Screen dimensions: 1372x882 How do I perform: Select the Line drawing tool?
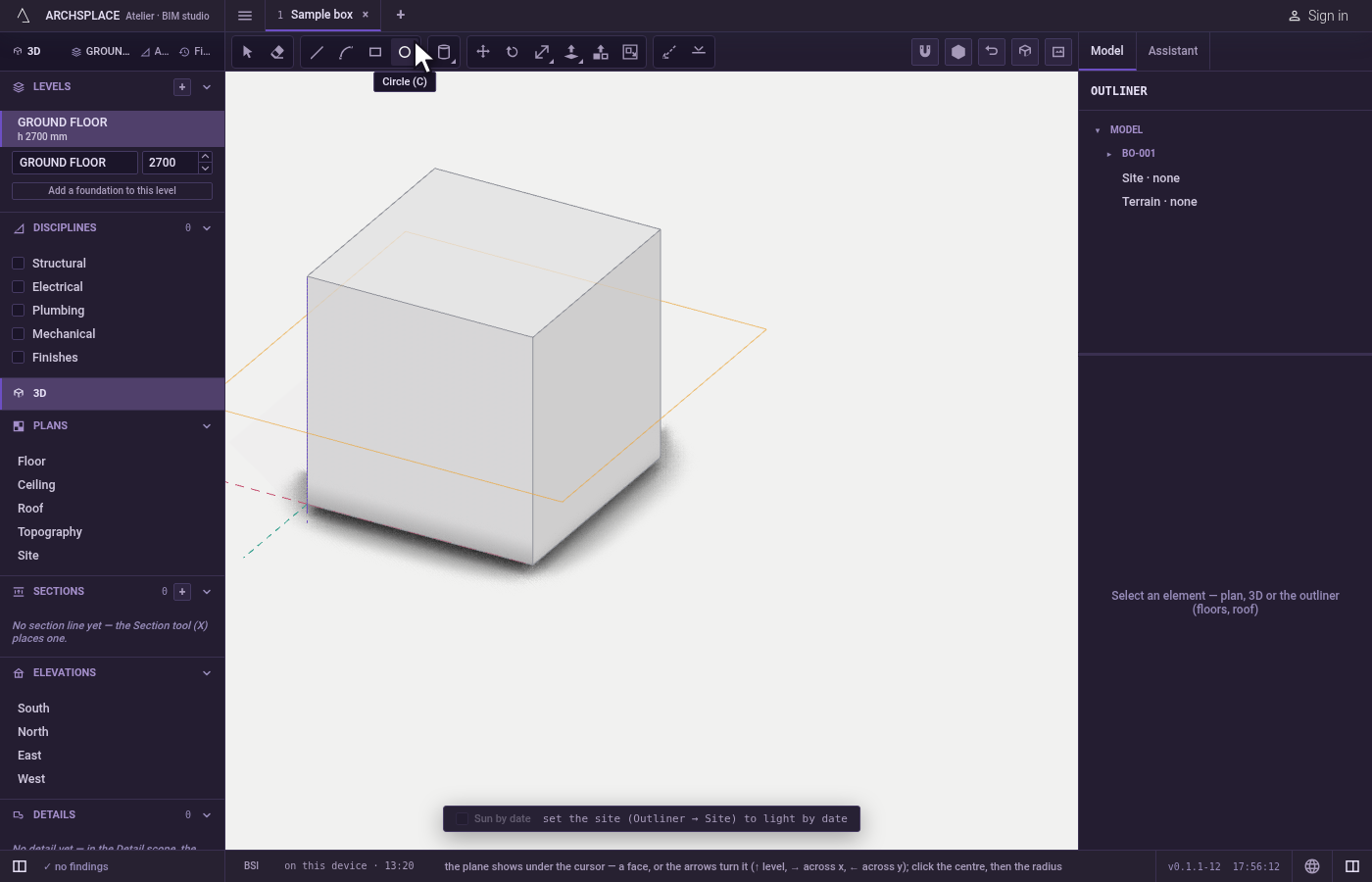(x=317, y=52)
